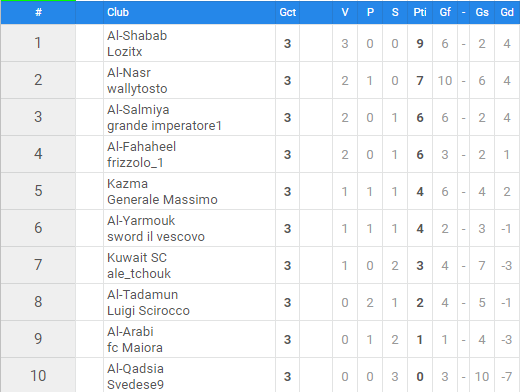Open manager frizzolo_1's profile
Screen dimensions: 520x392
click(135, 163)
